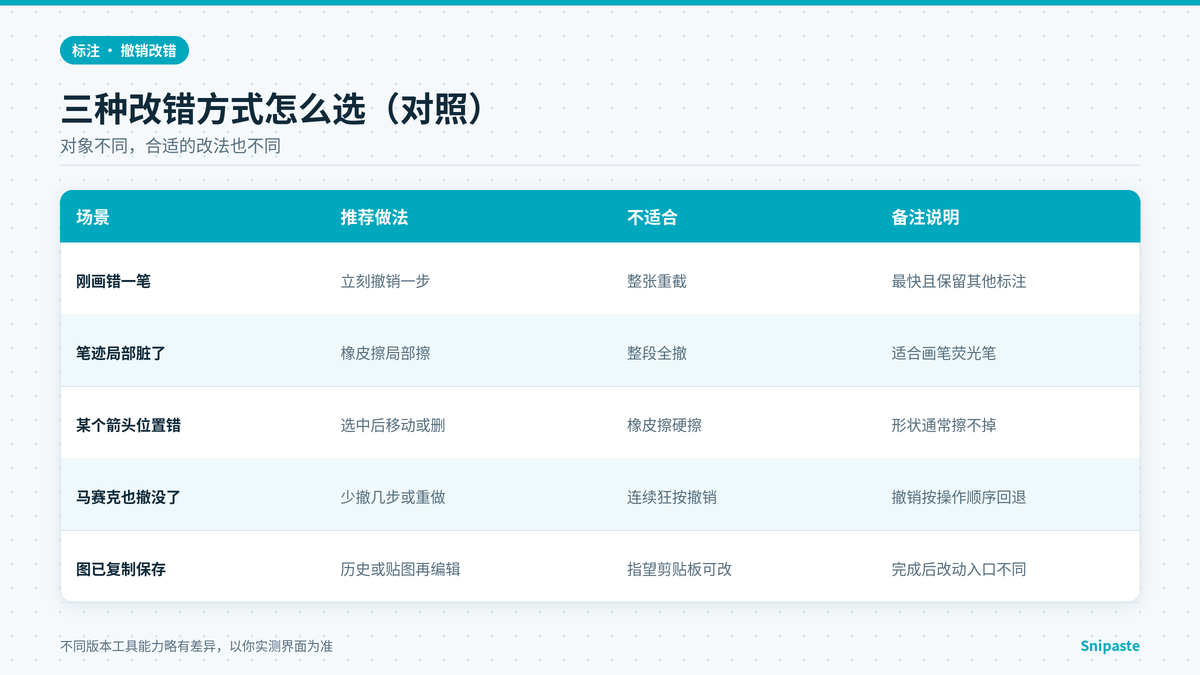Click the cell 指望剪贴板可改
The height and width of the screenshot is (675, 1200).
pos(679,569)
